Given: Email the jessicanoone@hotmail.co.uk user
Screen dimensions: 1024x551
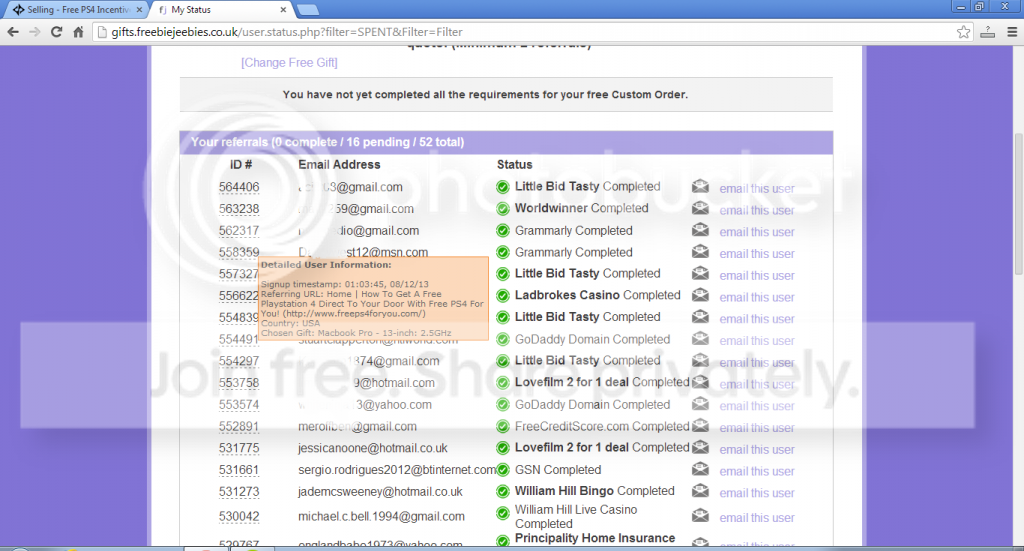Looking at the screenshot, I should 757,449.
